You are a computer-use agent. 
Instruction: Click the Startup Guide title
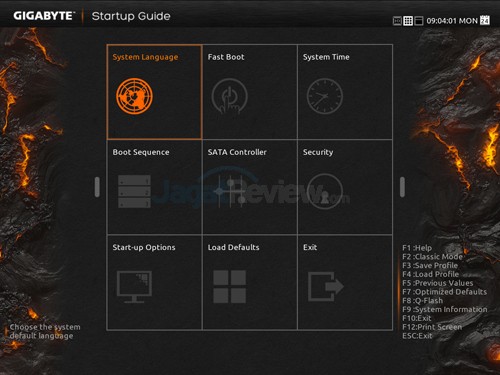pos(131,16)
